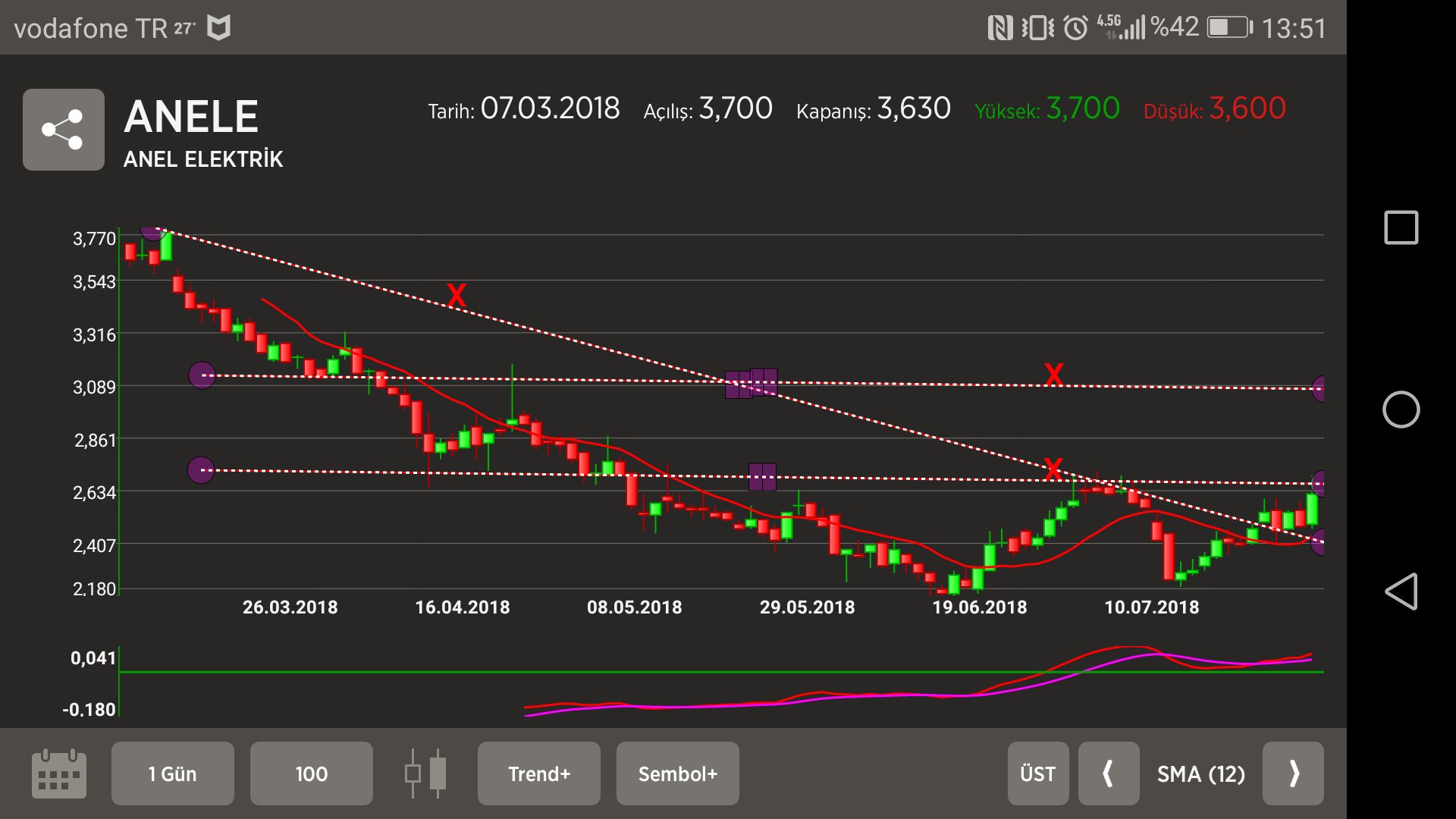
Task: Go to next indicator with right chevron
Action: click(x=1293, y=773)
